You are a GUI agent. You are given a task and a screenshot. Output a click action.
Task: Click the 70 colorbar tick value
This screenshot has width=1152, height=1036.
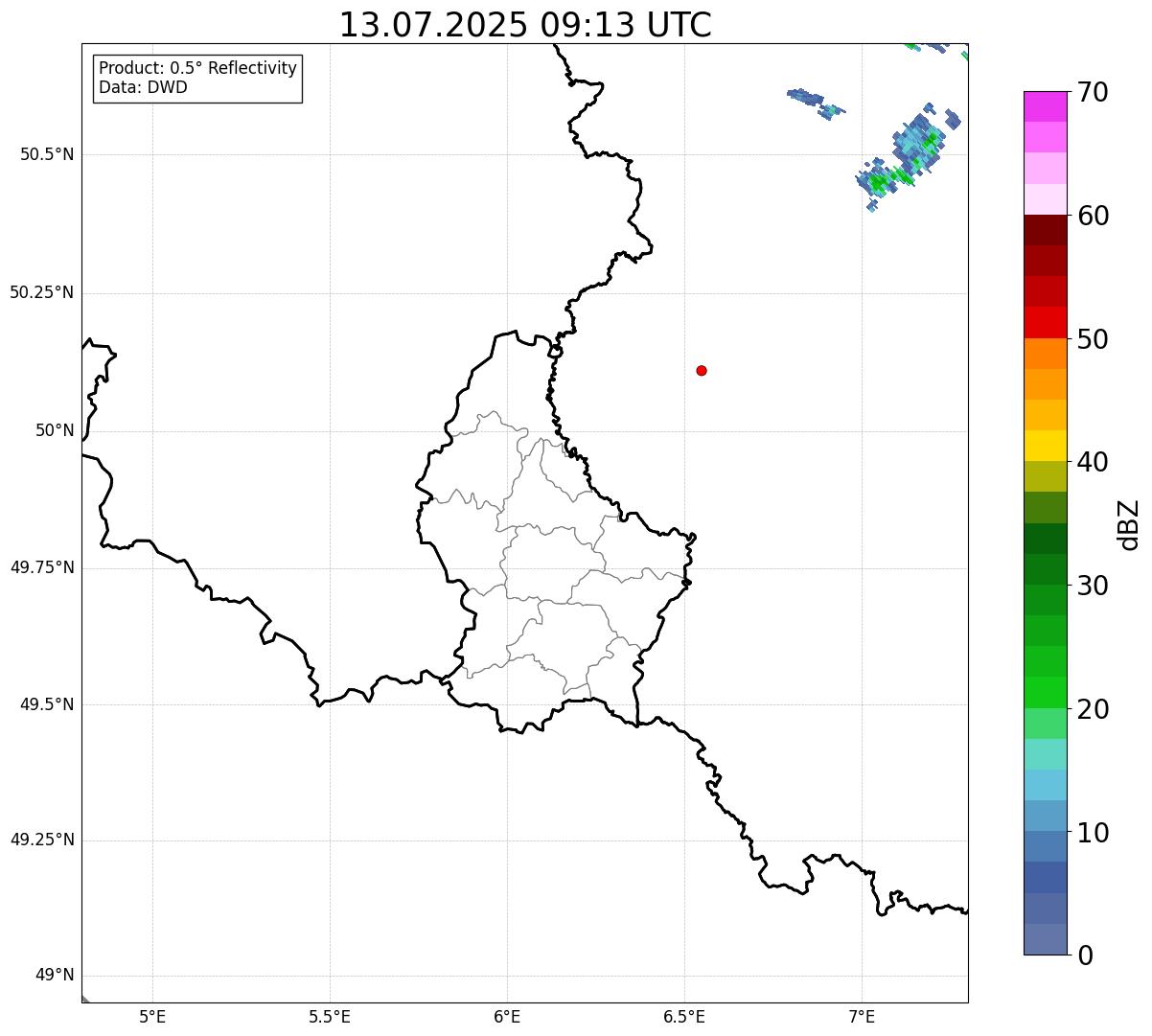pyautogui.click(x=1093, y=93)
